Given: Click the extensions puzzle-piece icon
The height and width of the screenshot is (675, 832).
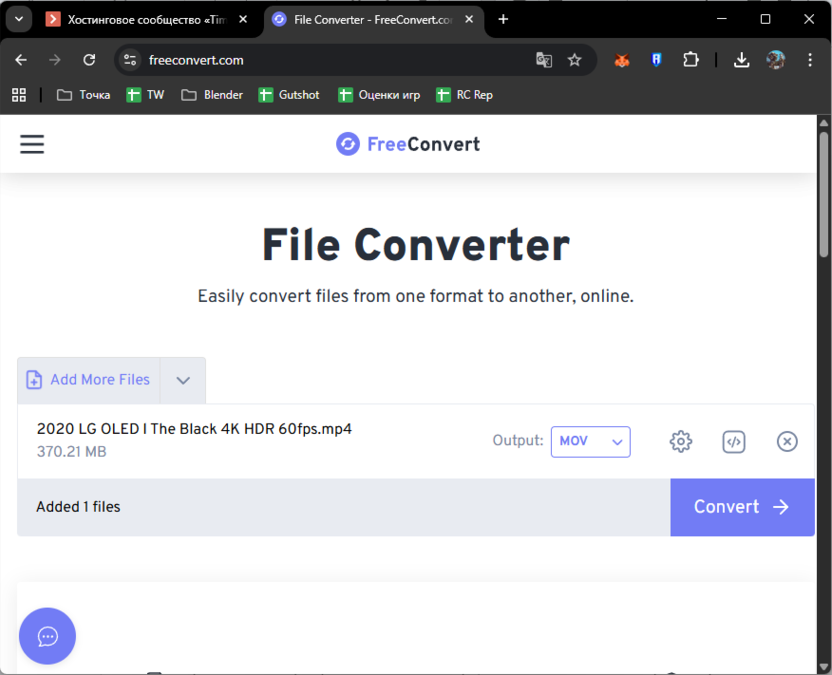Looking at the screenshot, I should [691, 60].
